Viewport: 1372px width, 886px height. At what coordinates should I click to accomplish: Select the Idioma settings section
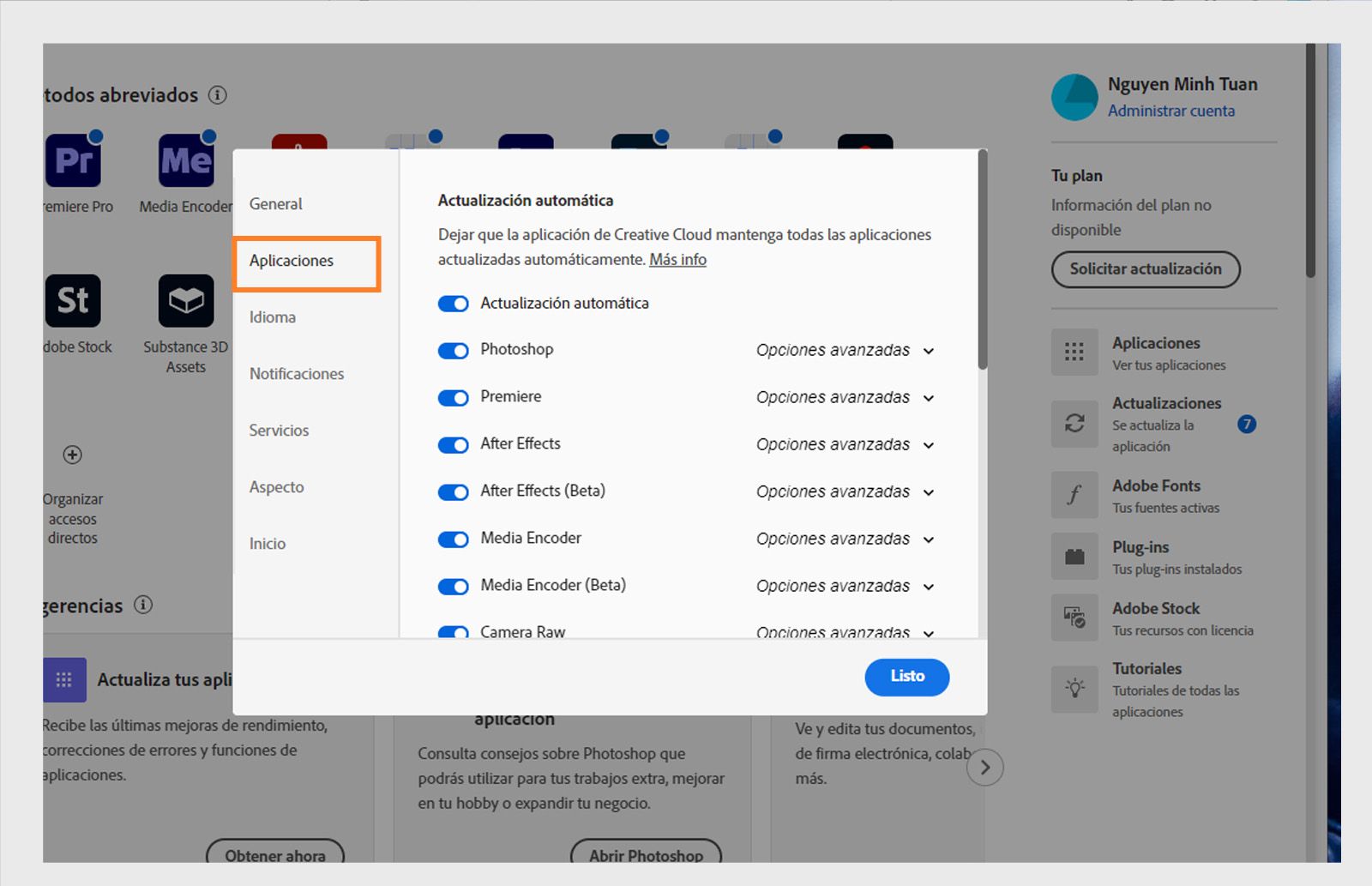(x=272, y=316)
